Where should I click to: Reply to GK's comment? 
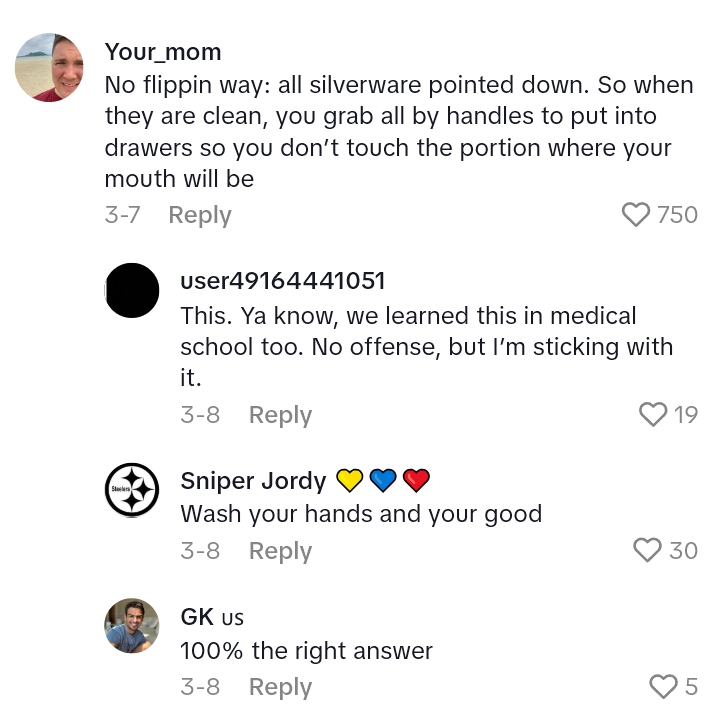(280, 687)
